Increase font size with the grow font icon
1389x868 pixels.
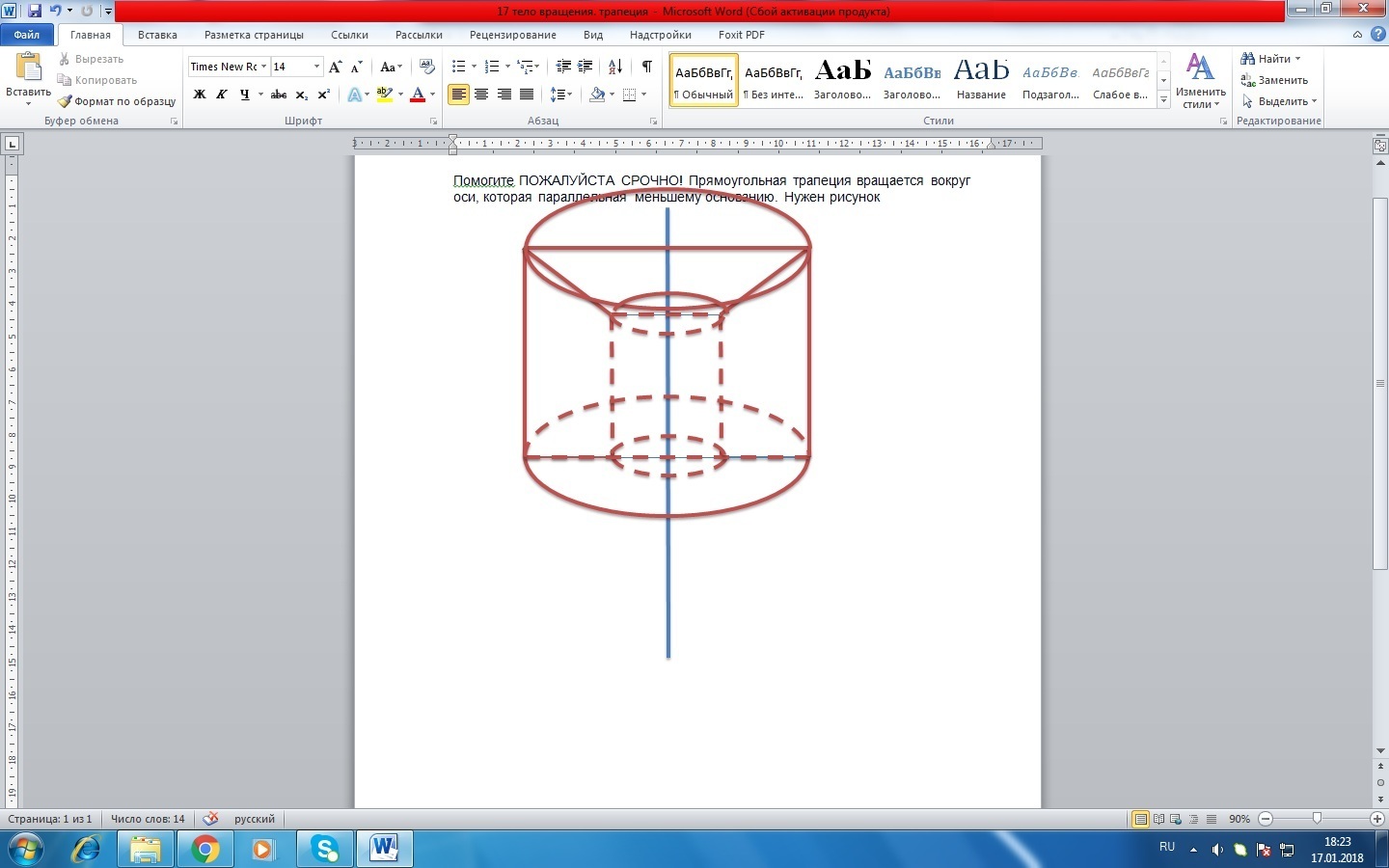coord(335,67)
